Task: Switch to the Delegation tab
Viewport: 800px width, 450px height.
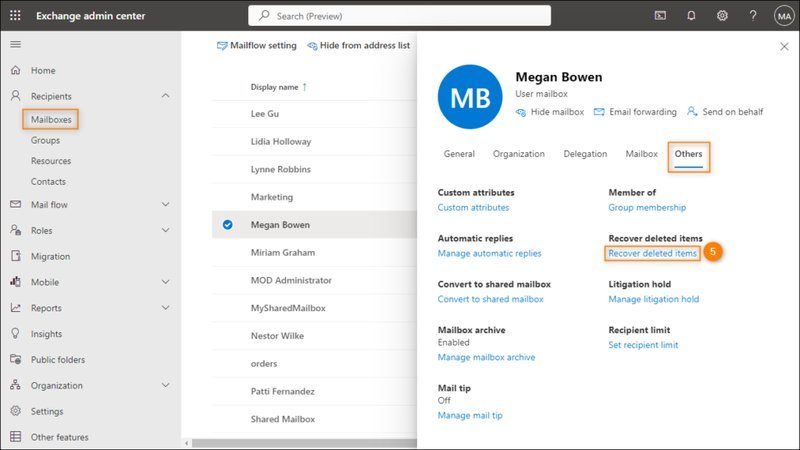Action: (x=585, y=154)
